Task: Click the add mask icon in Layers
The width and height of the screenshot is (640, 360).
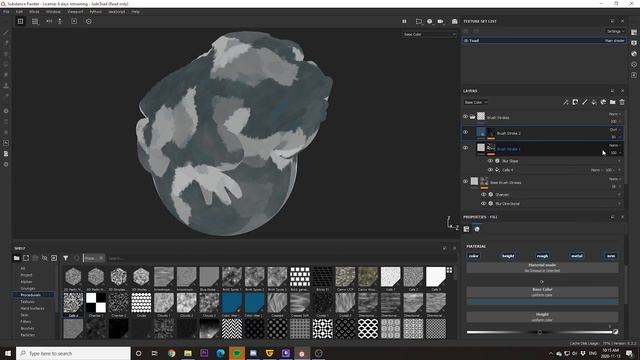Action: click(575, 102)
